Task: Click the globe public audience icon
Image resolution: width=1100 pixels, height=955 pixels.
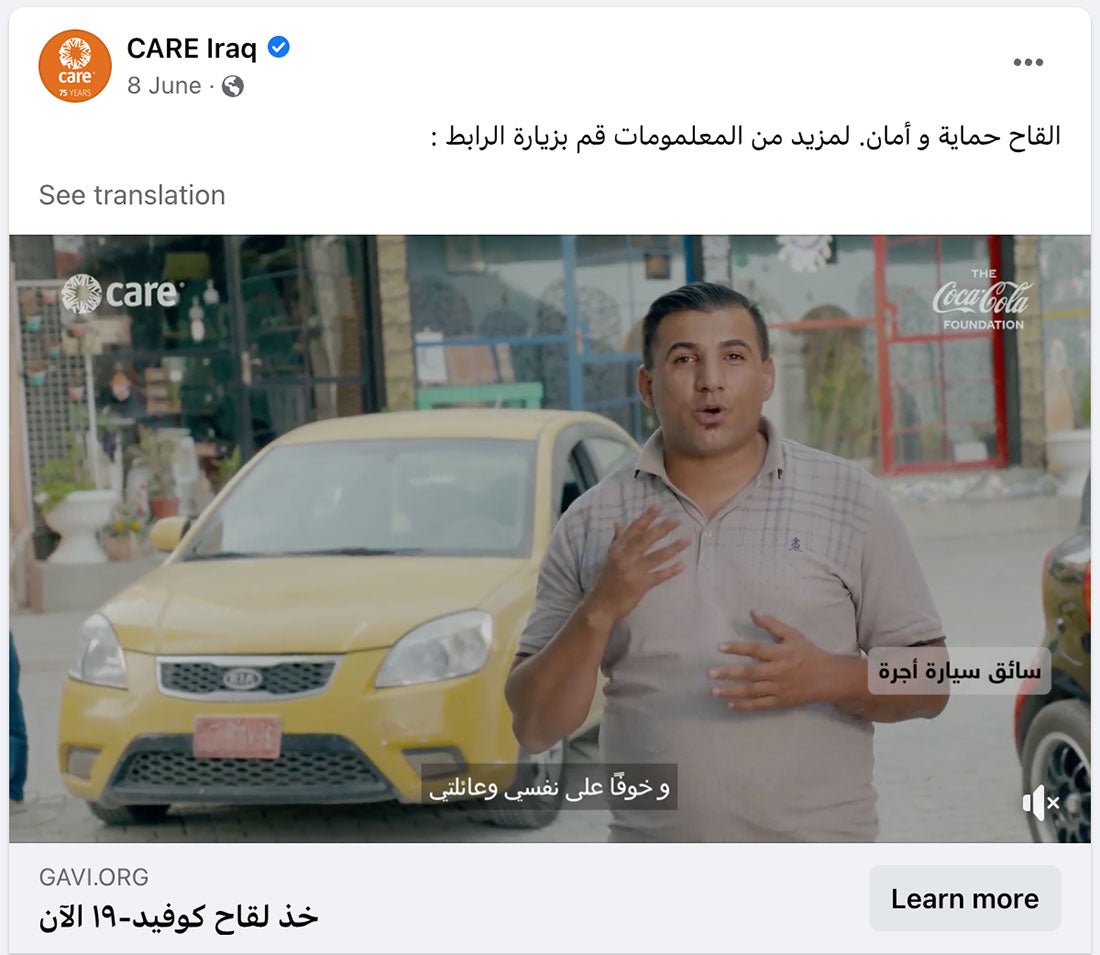Action: pyautogui.click(x=233, y=86)
